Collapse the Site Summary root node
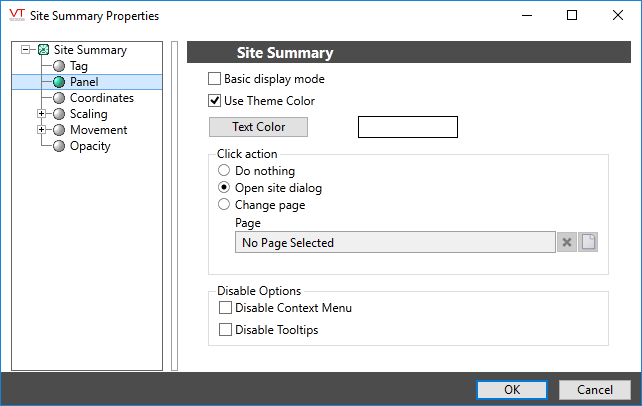Screen dimensions: 642x406 [x=25, y=50]
